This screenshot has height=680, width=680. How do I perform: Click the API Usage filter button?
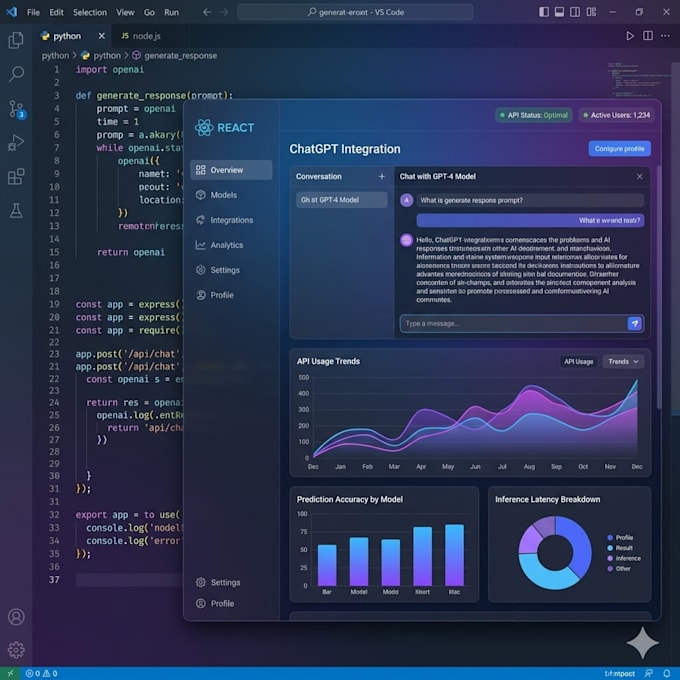(x=579, y=362)
